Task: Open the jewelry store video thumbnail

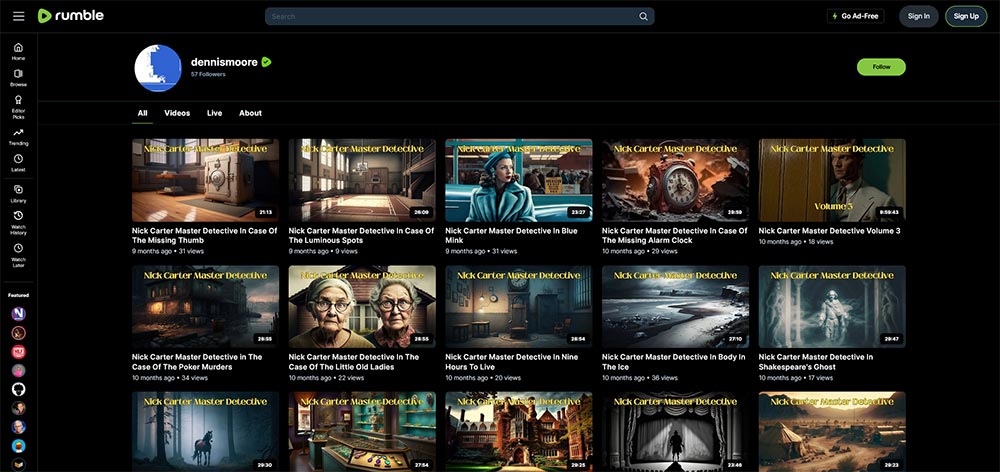Action: click(x=362, y=432)
